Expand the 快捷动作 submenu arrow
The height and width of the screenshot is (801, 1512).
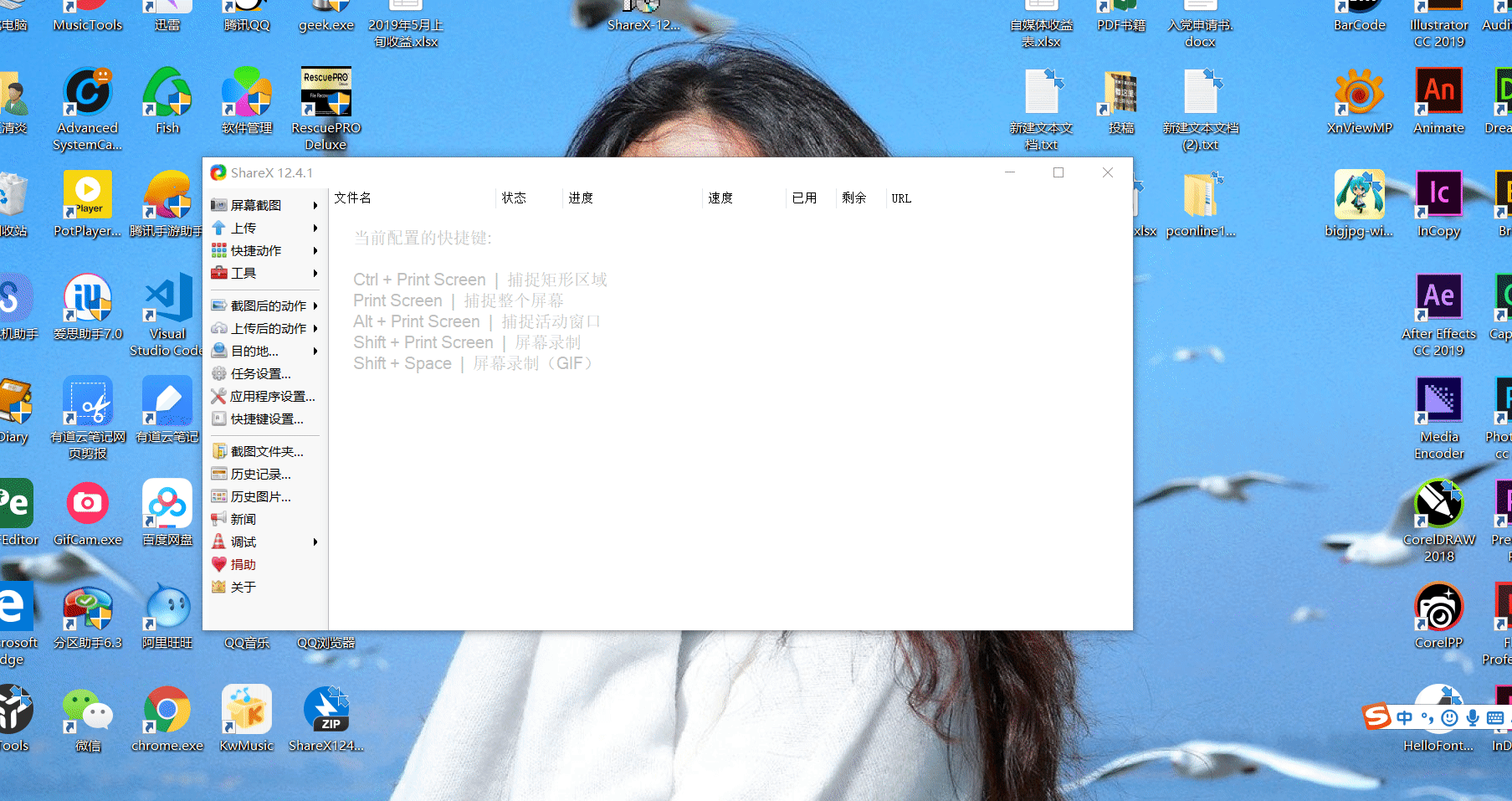pos(315,250)
